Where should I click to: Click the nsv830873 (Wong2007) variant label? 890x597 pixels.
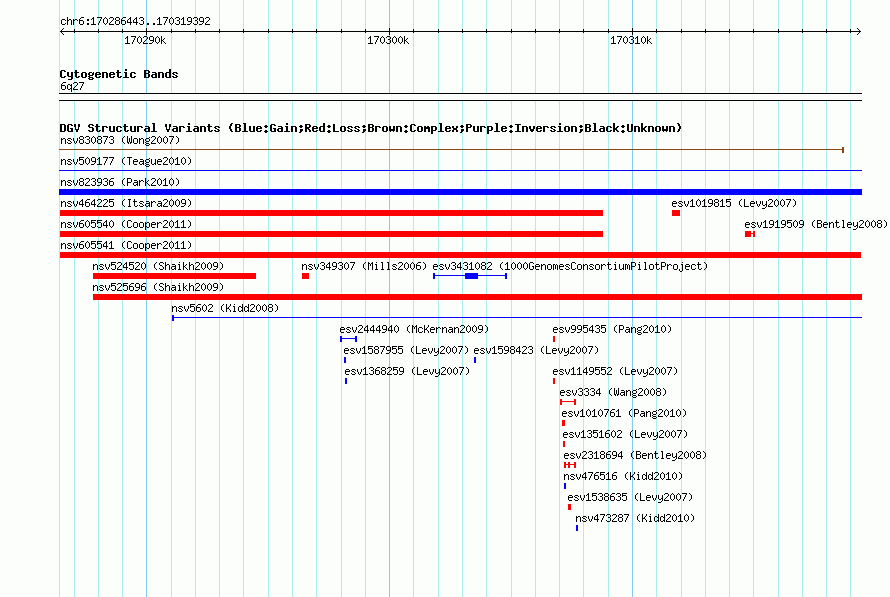click(x=120, y=140)
